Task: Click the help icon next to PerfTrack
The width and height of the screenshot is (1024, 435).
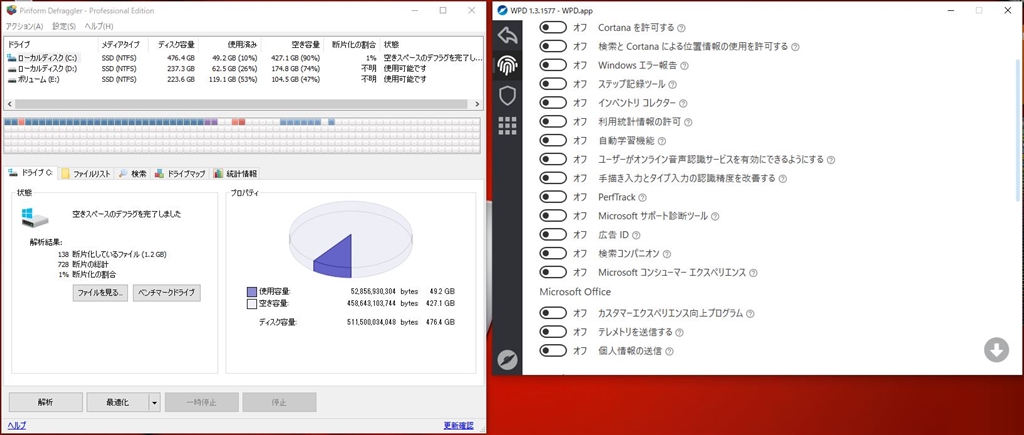Action: click(x=643, y=197)
